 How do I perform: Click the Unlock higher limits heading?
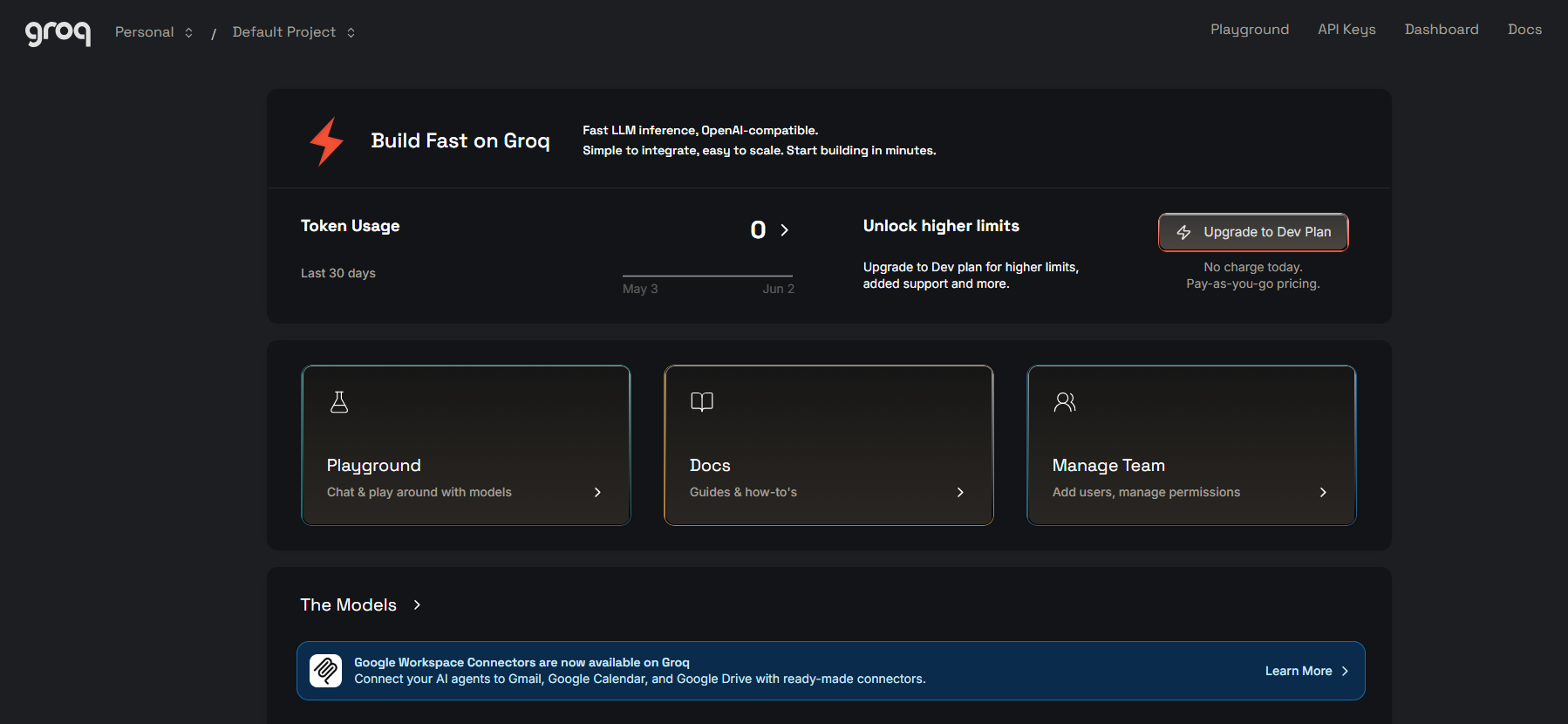(941, 226)
